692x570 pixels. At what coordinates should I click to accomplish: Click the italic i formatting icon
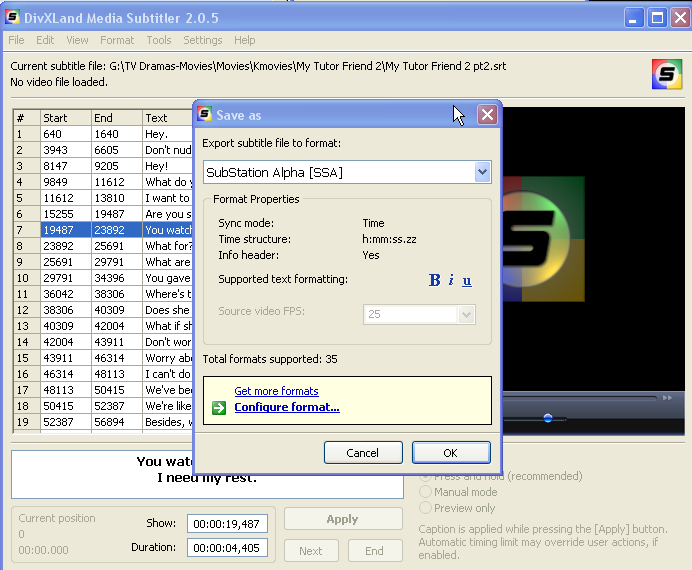[451, 281]
